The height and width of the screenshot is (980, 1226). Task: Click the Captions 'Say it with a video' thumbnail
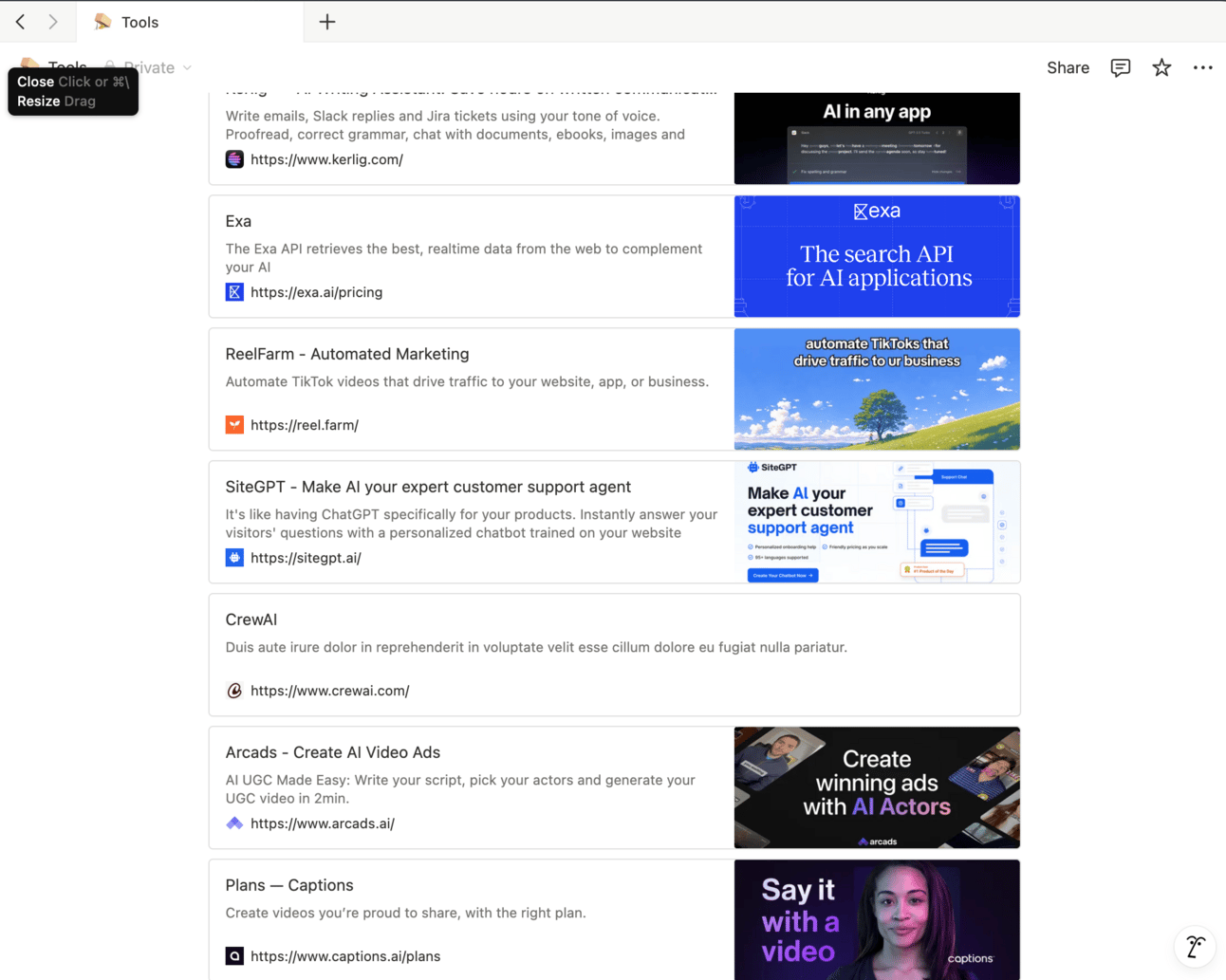pos(877,920)
